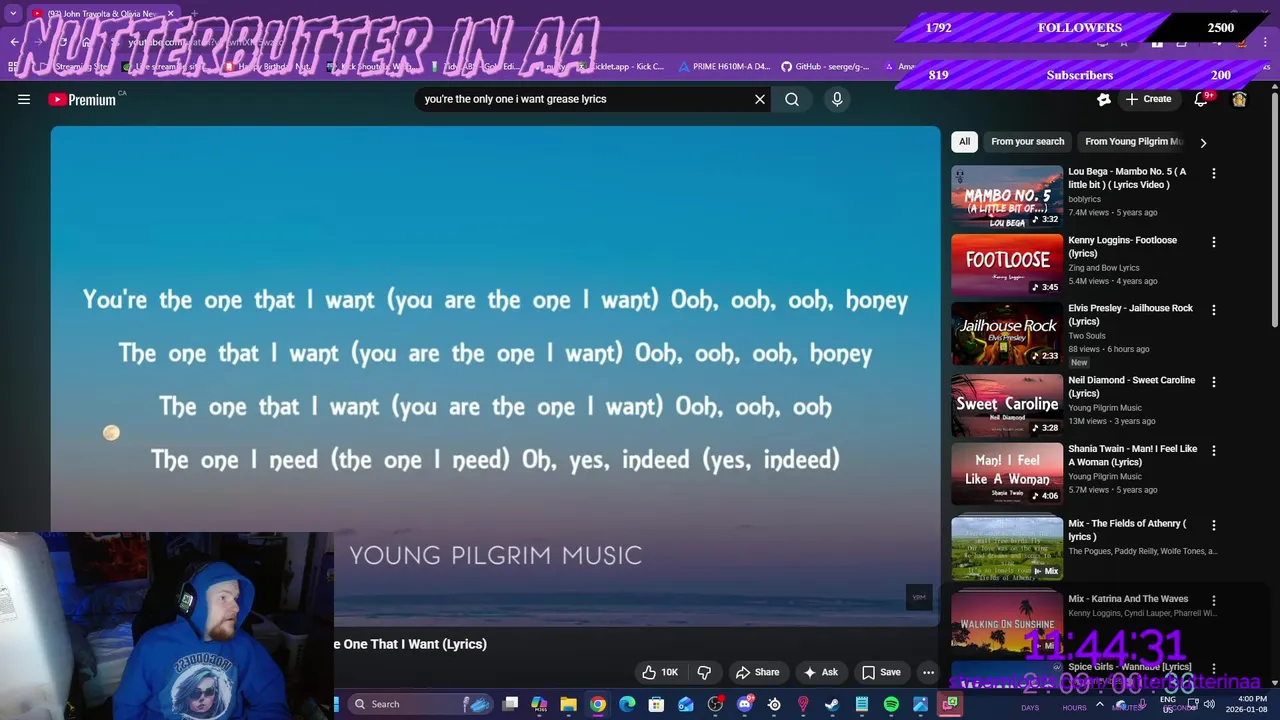Open PRIME H610M-A D4 bookmark
Screen dimensions: 1280x720
click(724, 67)
